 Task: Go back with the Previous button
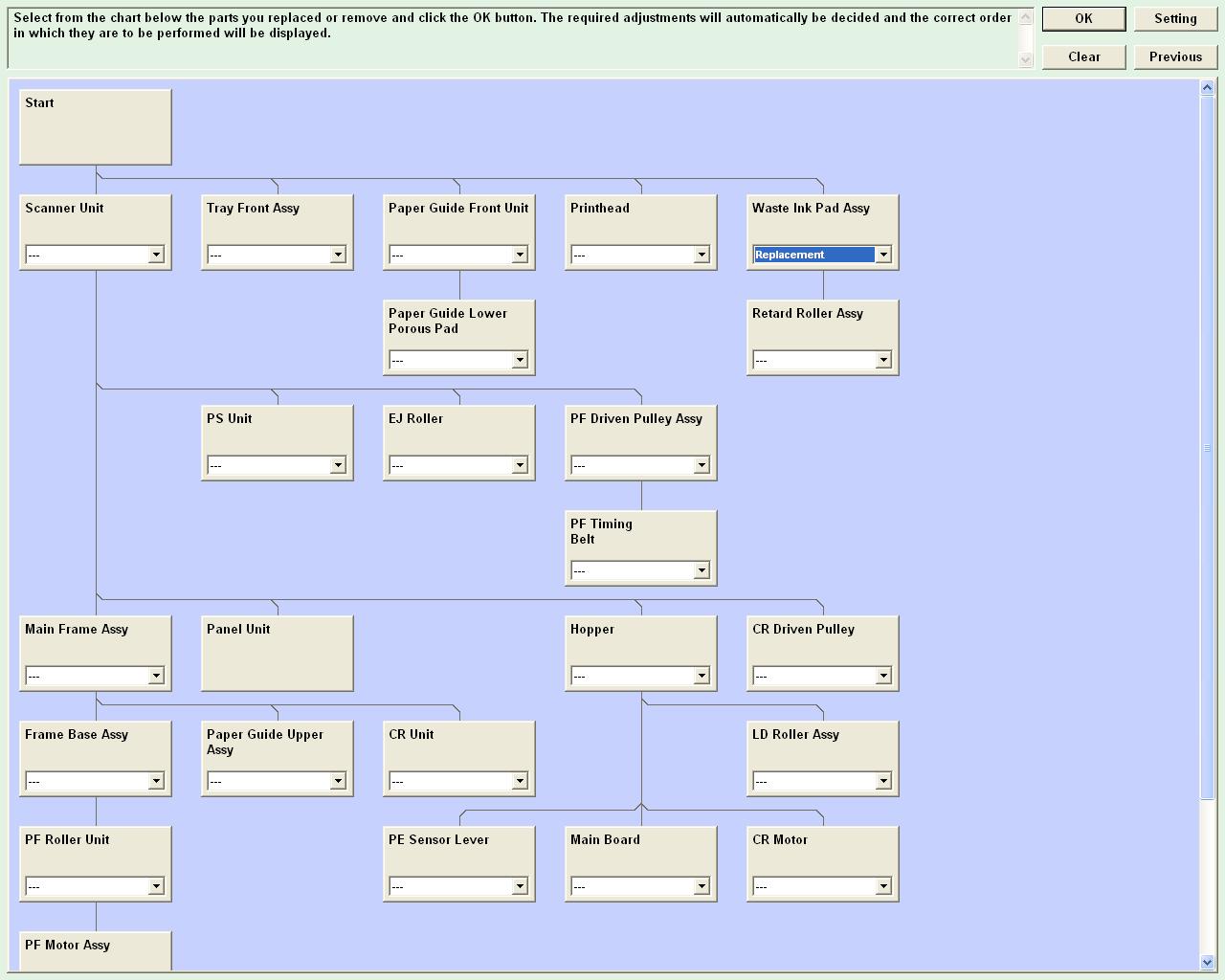[1175, 57]
